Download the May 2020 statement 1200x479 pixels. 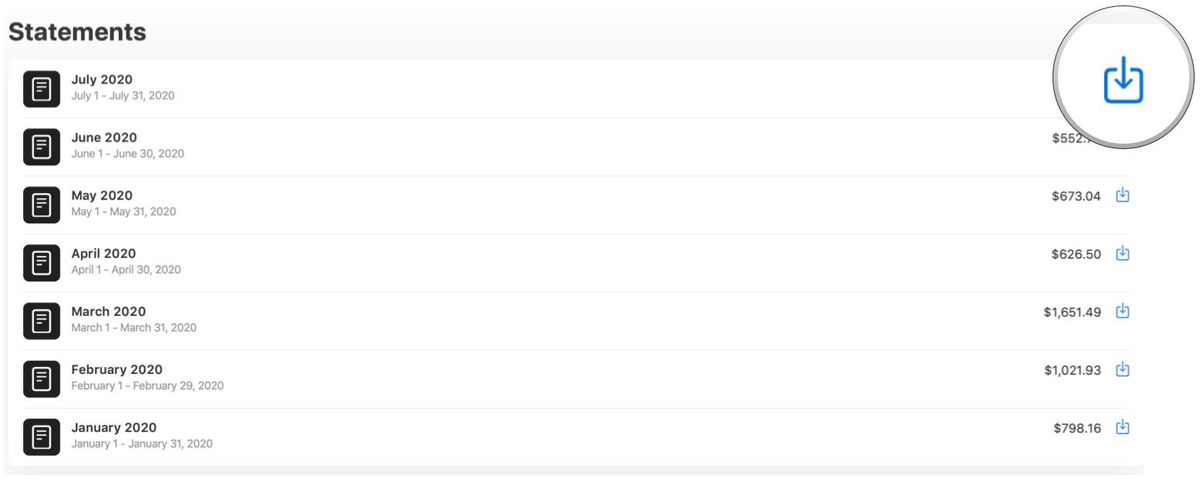(x=1122, y=196)
